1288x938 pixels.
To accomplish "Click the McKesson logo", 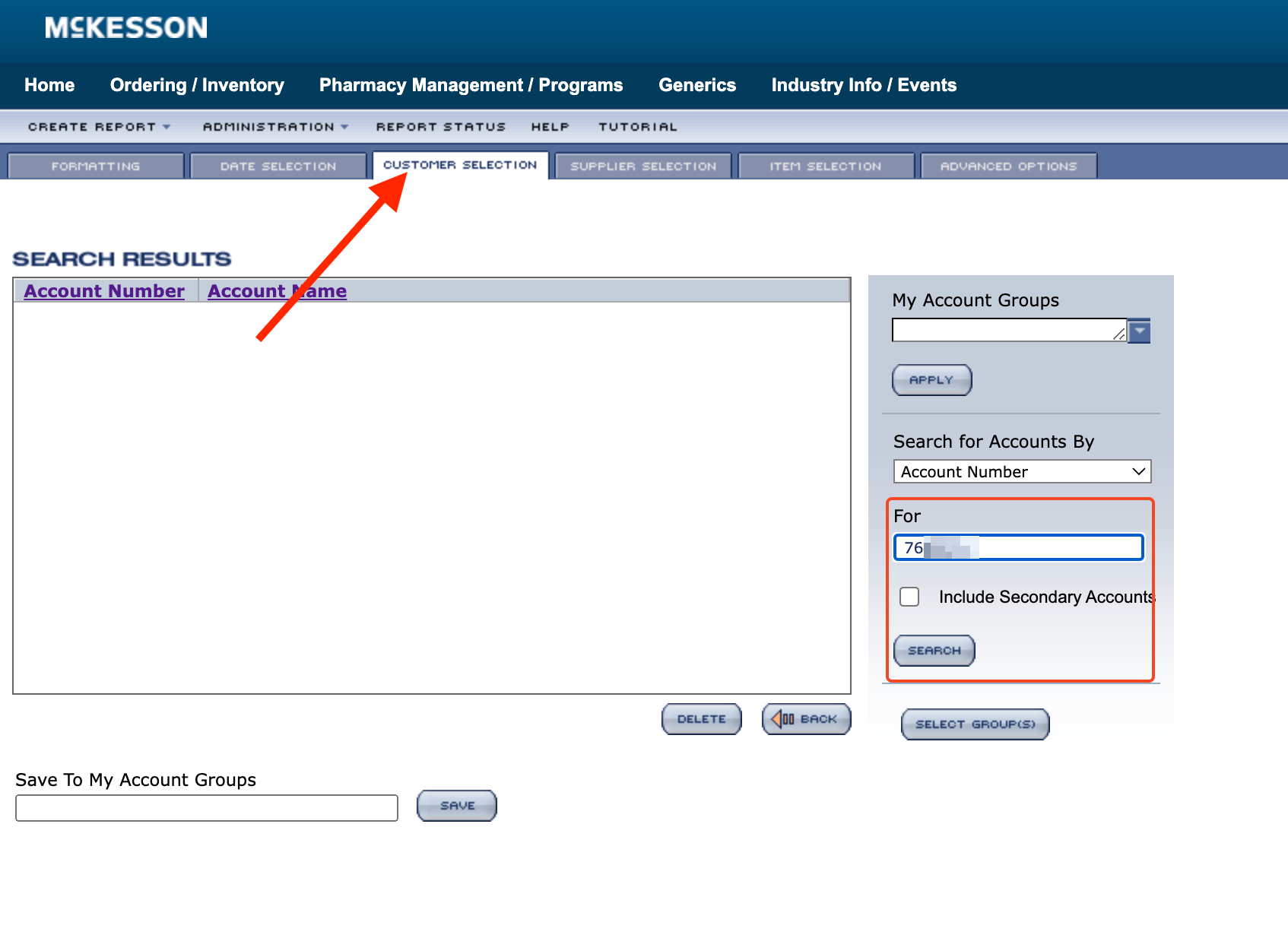I will 125,28.
